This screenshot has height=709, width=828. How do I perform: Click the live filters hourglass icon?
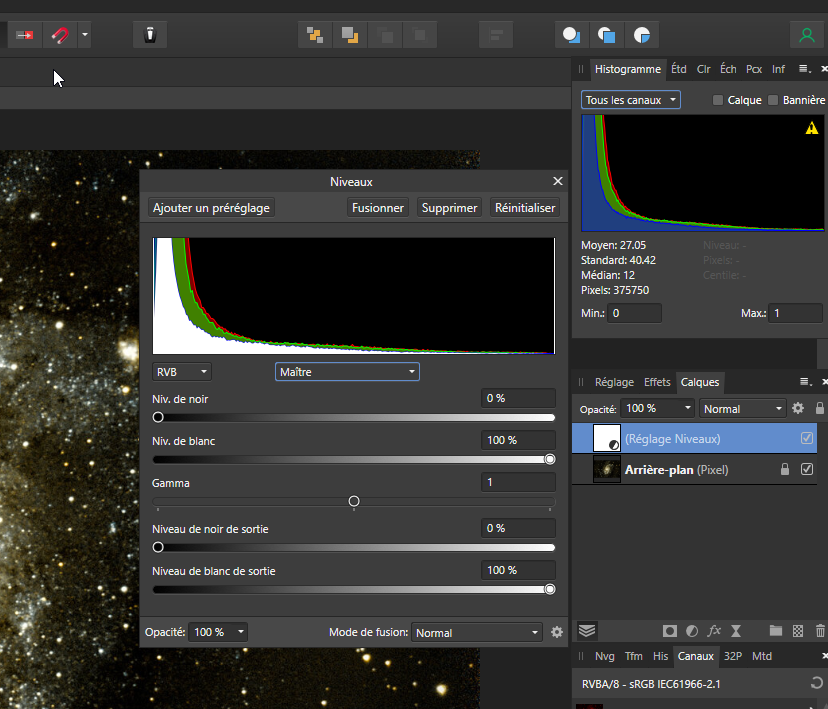736,631
